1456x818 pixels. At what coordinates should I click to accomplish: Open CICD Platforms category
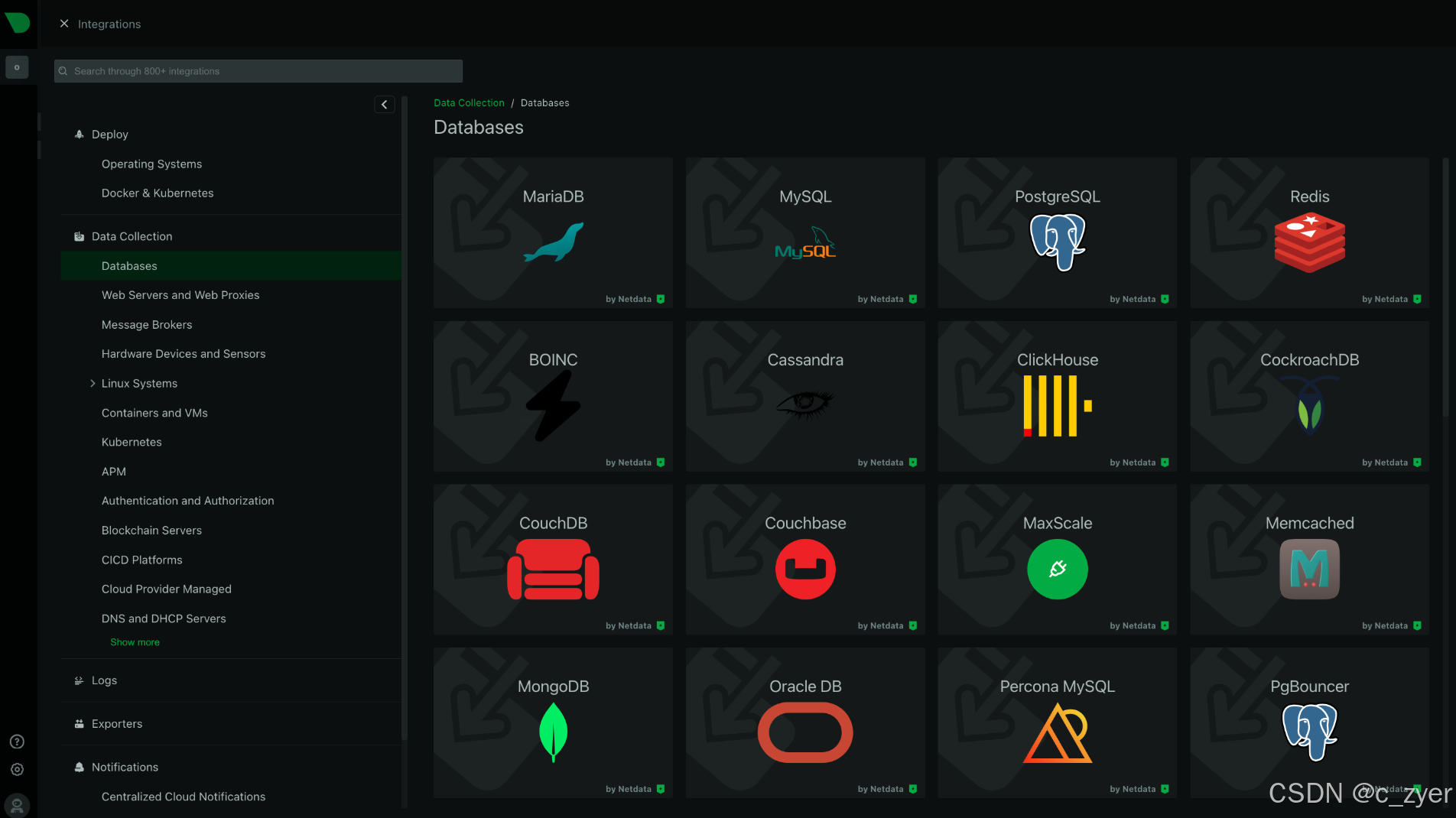click(x=141, y=560)
